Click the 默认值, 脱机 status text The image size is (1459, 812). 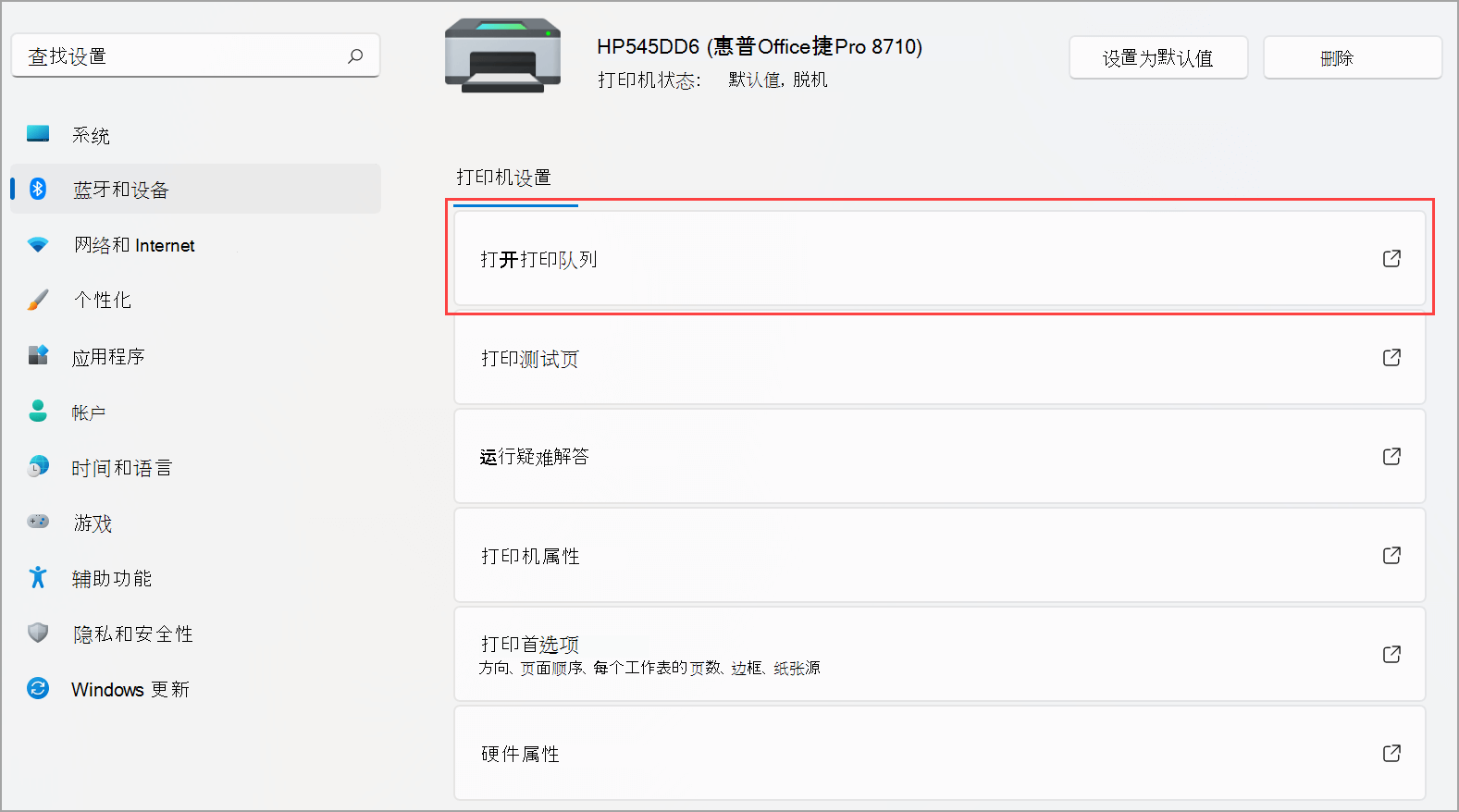778,80
